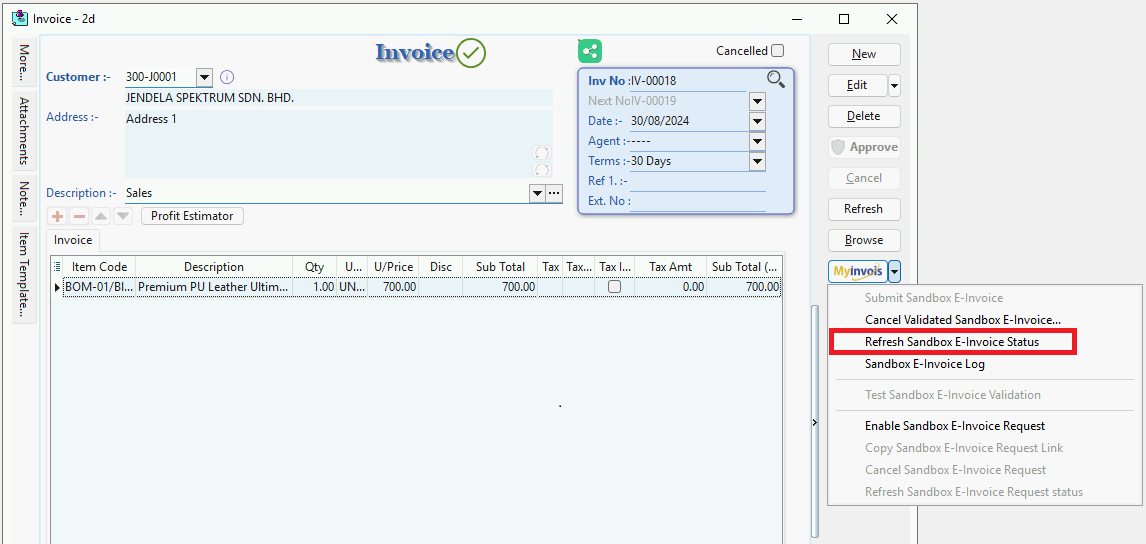Toggle the Tax Inclusive checkbox in item row
This screenshot has height=544, width=1146.
tap(614, 287)
